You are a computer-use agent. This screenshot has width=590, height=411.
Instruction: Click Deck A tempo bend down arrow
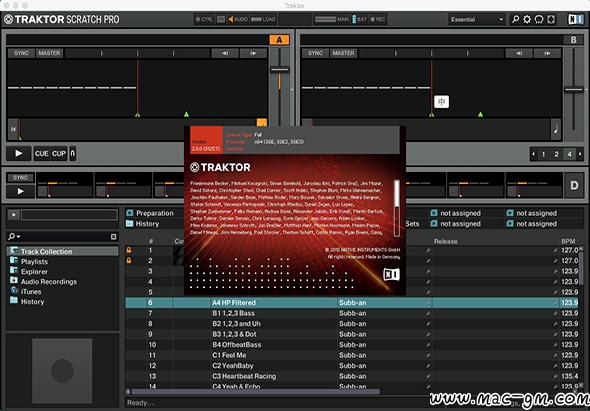coord(225,53)
